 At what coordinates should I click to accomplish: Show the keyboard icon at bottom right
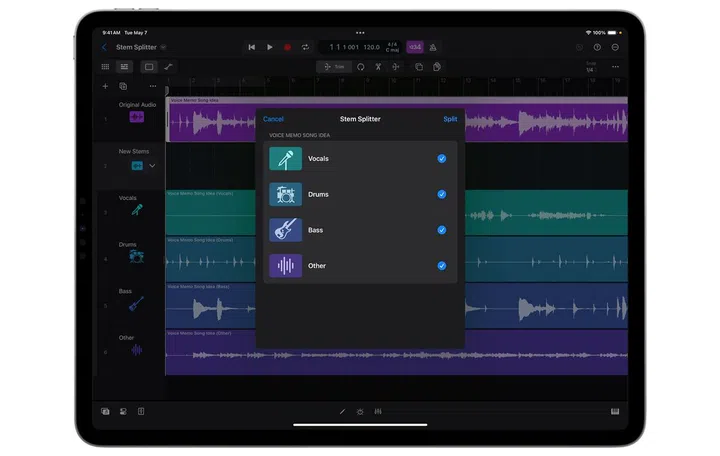click(x=614, y=411)
